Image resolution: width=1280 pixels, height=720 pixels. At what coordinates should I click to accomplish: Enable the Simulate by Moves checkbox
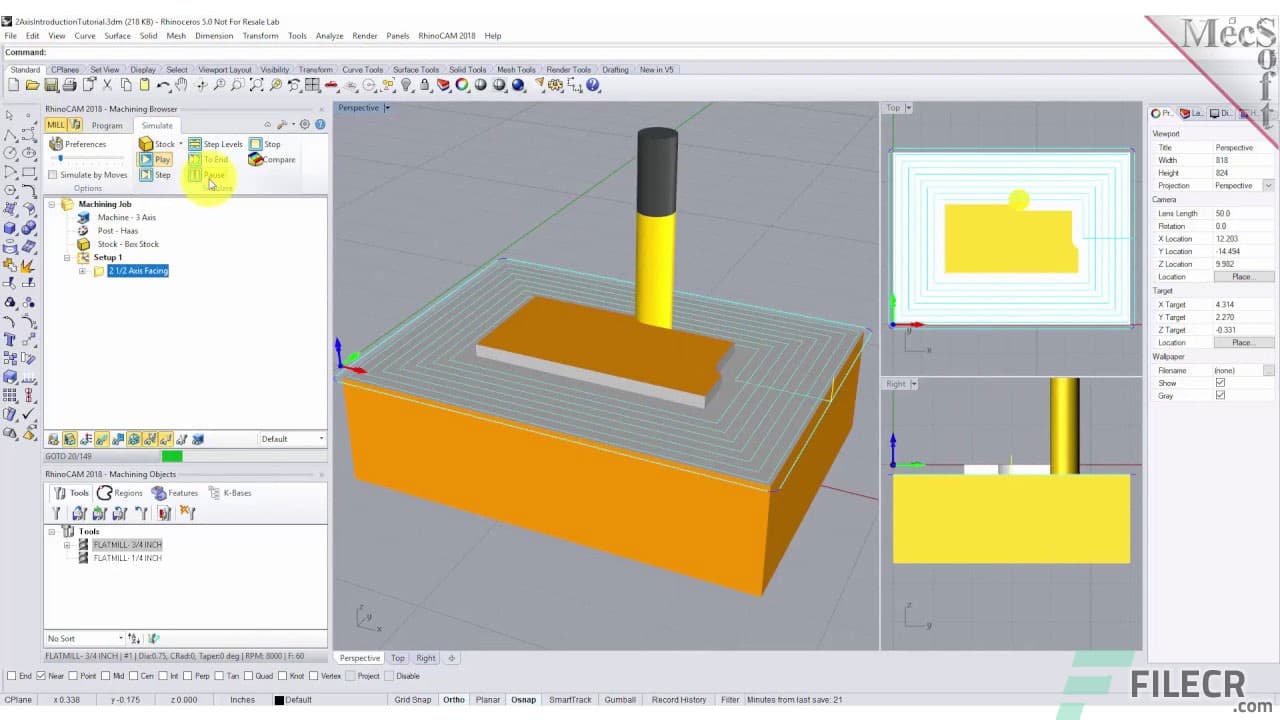click(52, 175)
